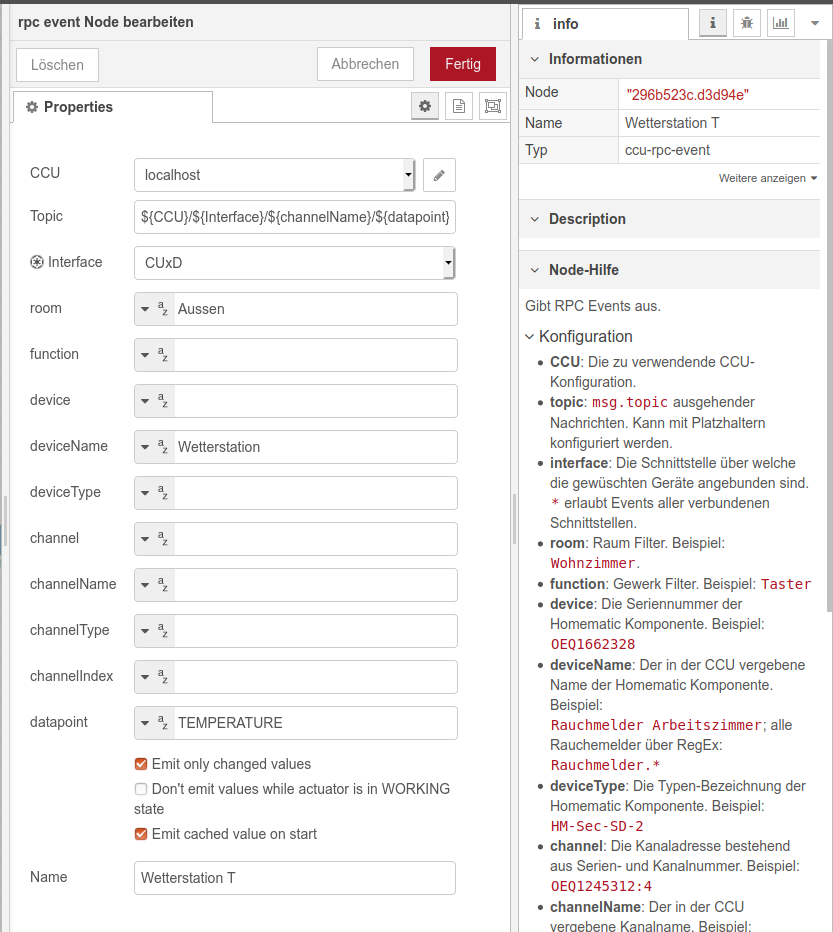
Task: Open the CCU localhost dropdown
Action: tap(274, 174)
